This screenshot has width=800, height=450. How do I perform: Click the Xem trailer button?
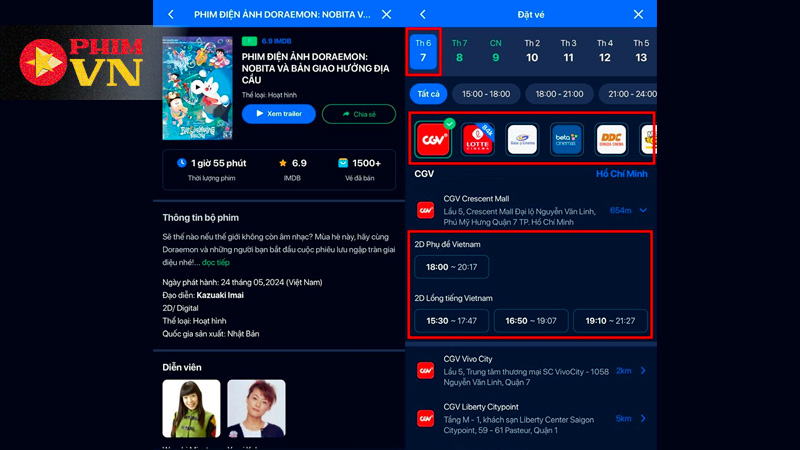pyautogui.click(x=279, y=114)
